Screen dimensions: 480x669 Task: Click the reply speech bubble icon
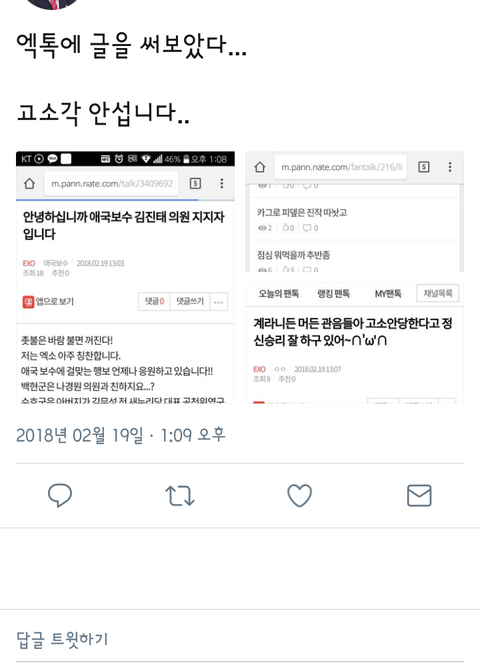(60, 495)
